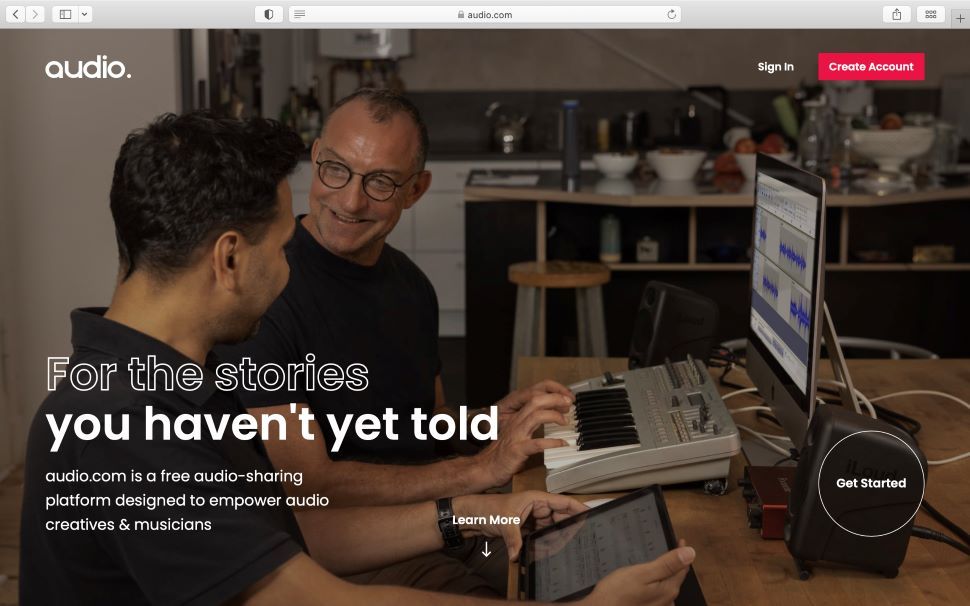Viewport: 970px width, 606px height.
Task: Toggle the Safari sidebar icon
Action: 65,14
